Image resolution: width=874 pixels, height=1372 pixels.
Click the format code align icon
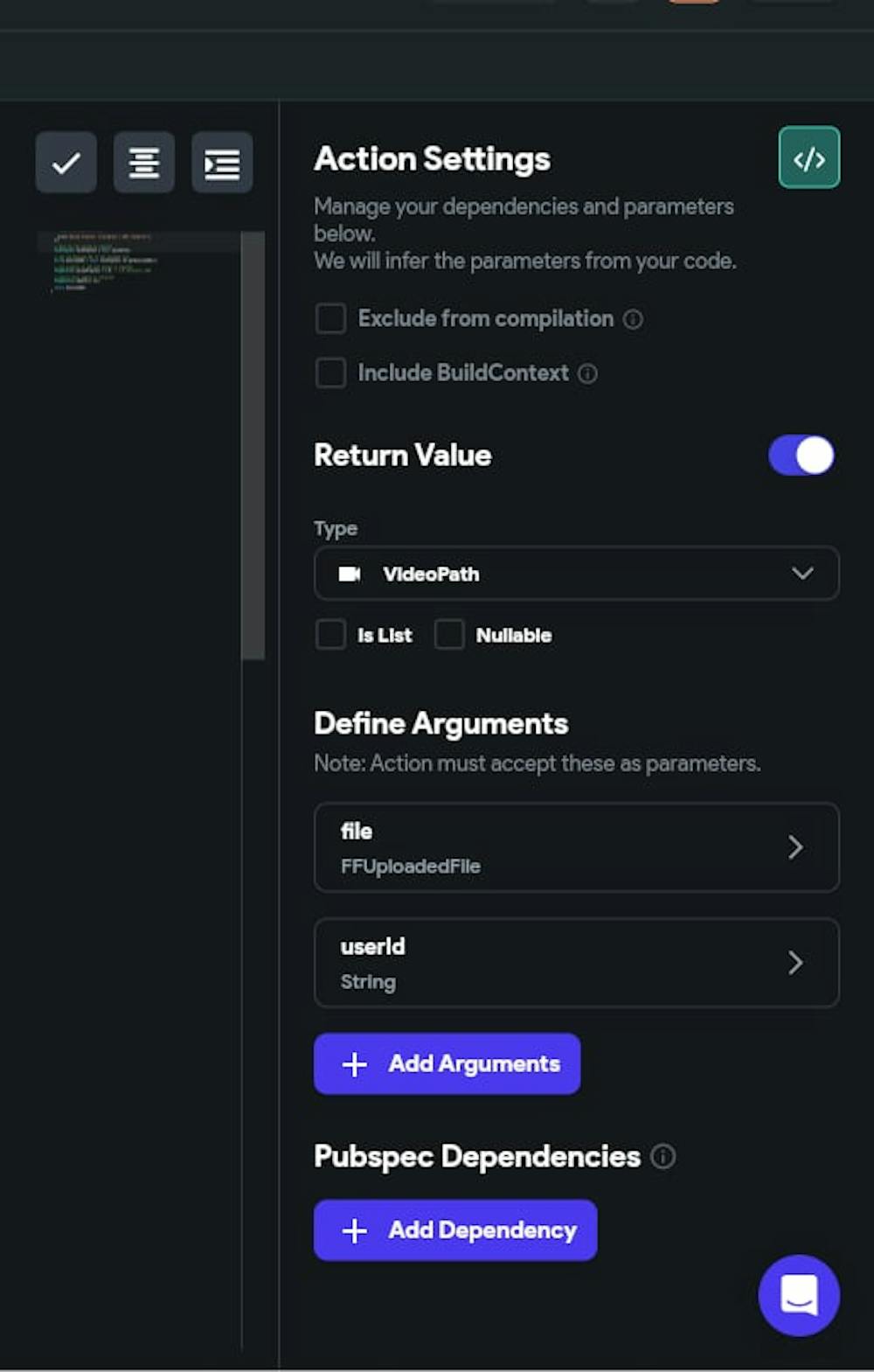point(144,163)
